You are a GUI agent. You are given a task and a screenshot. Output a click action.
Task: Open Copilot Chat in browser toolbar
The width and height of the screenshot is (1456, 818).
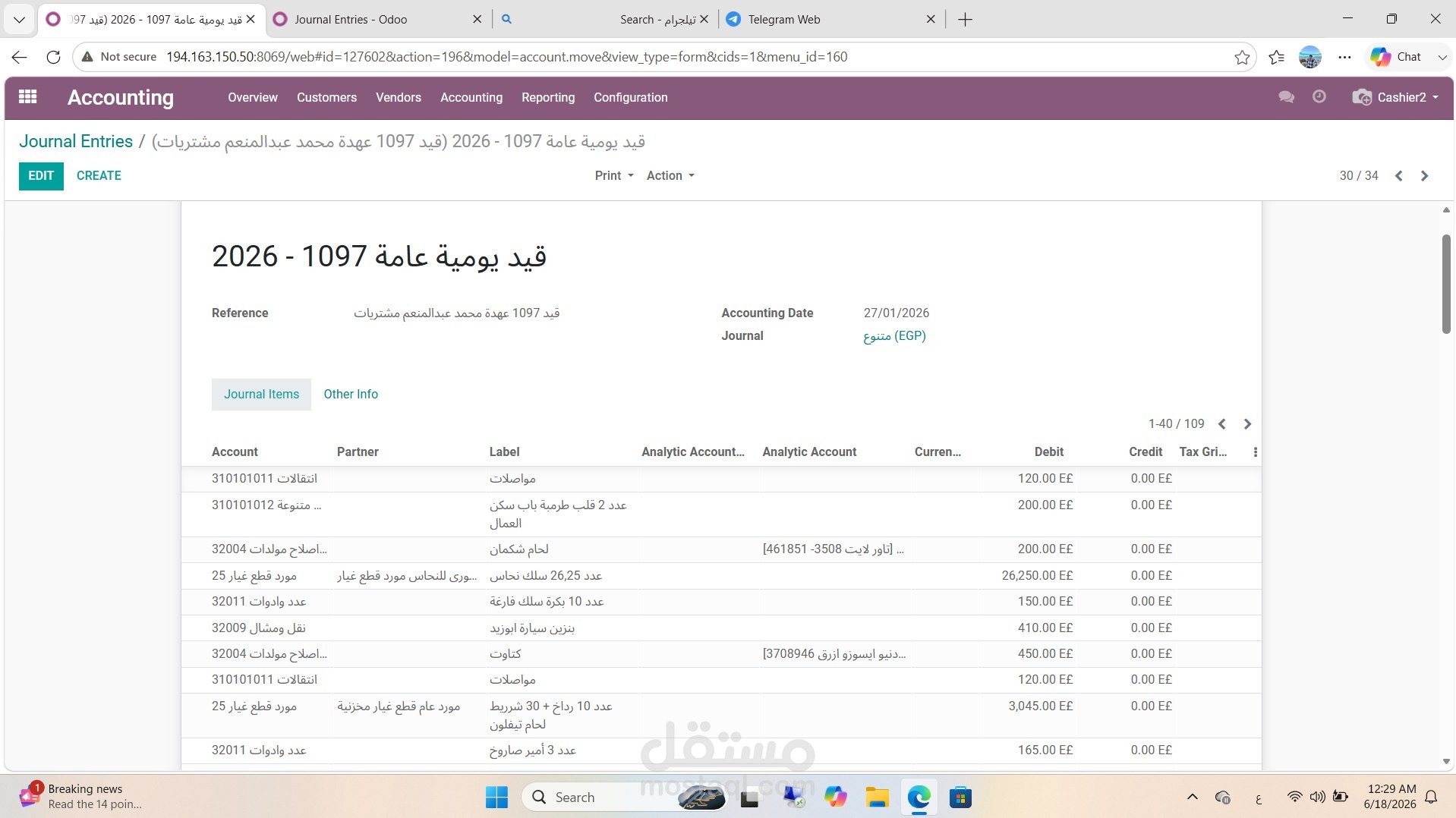1396,57
